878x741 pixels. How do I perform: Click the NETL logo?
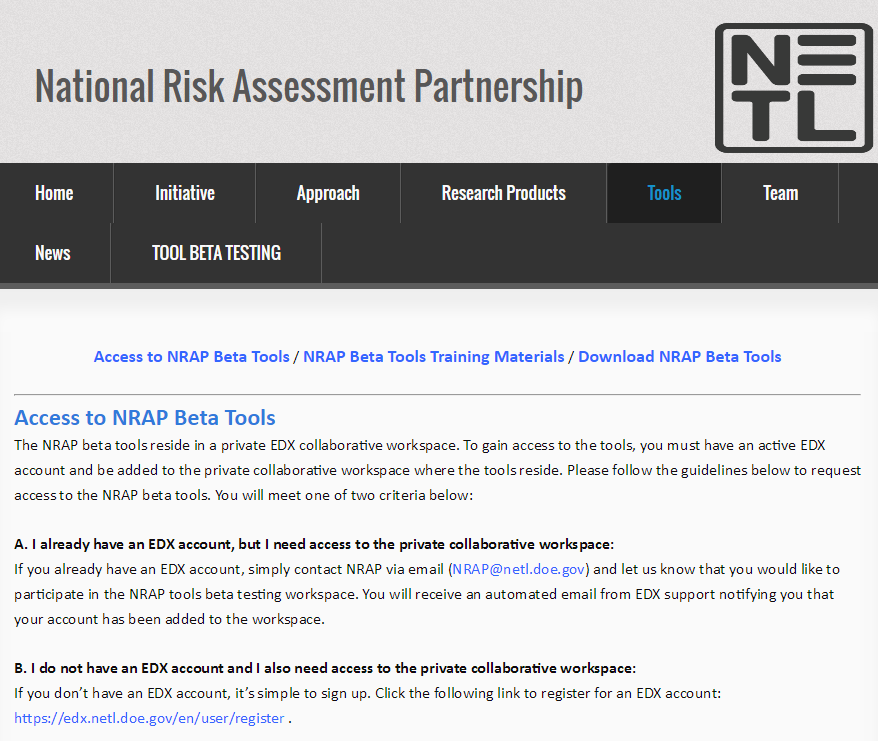[x=793, y=85]
